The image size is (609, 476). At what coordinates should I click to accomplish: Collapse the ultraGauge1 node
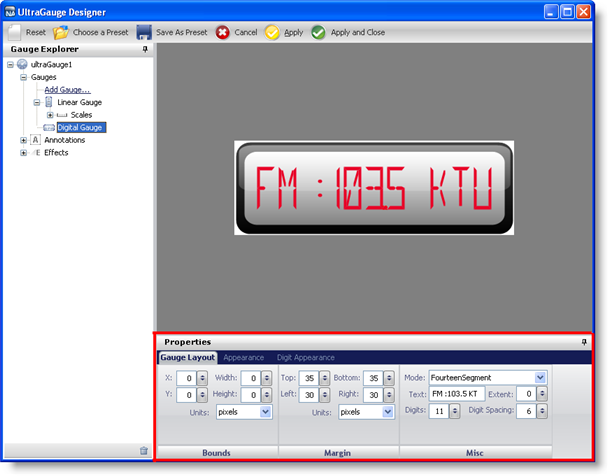[10, 64]
